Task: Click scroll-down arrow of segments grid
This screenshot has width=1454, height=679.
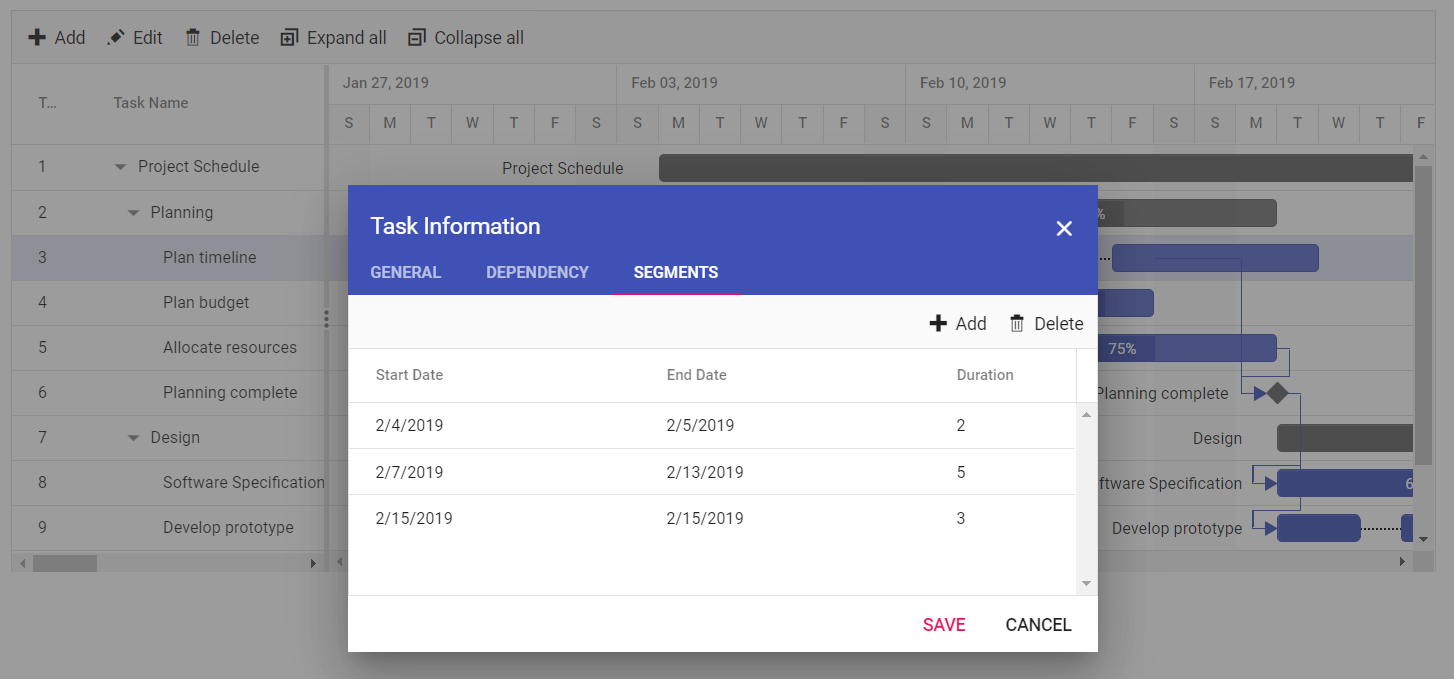Action: coord(1086,584)
